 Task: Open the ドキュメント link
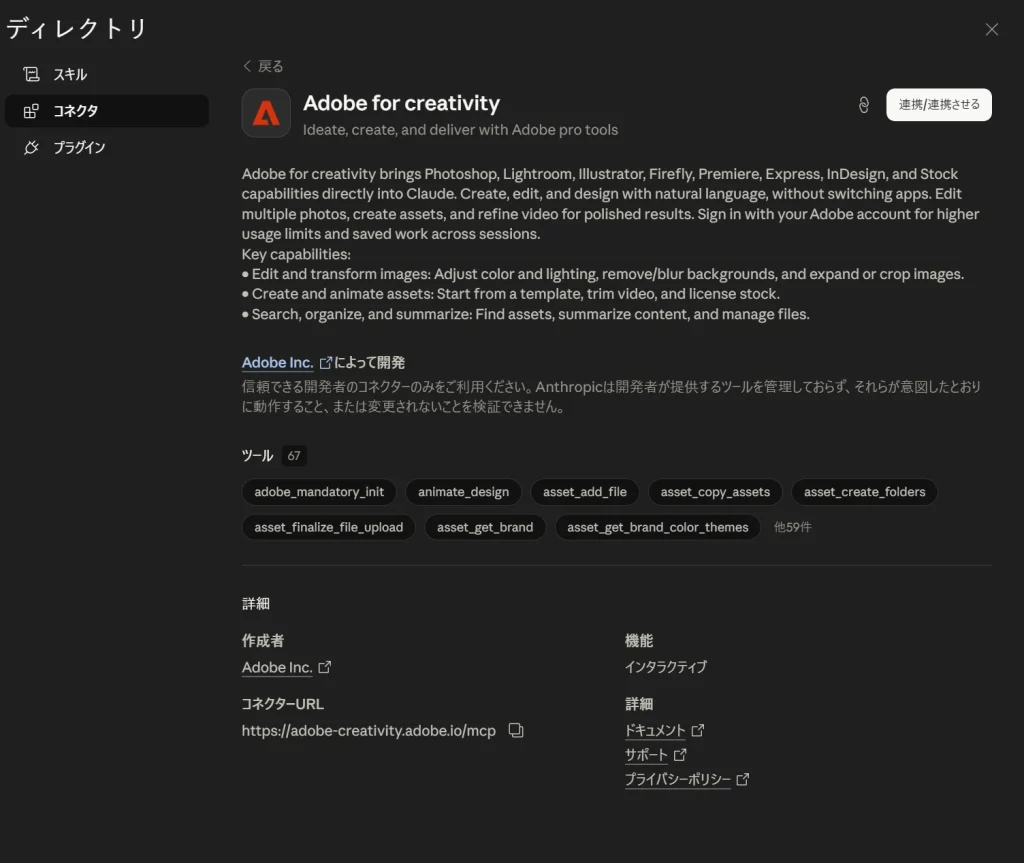656,730
